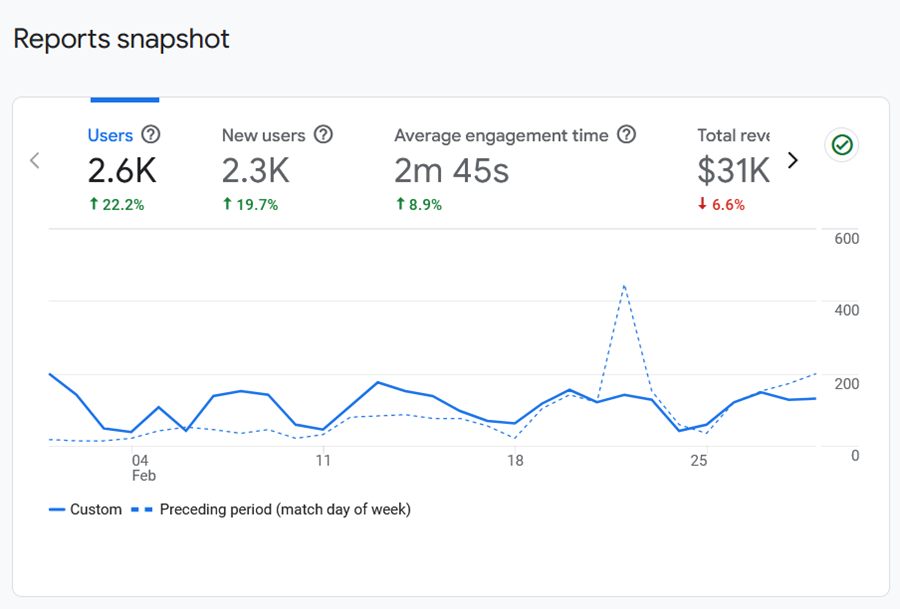Click the red down arrow 6.6% indicator
This screenshot has width=900, height=609.
[x=721, y=205]
